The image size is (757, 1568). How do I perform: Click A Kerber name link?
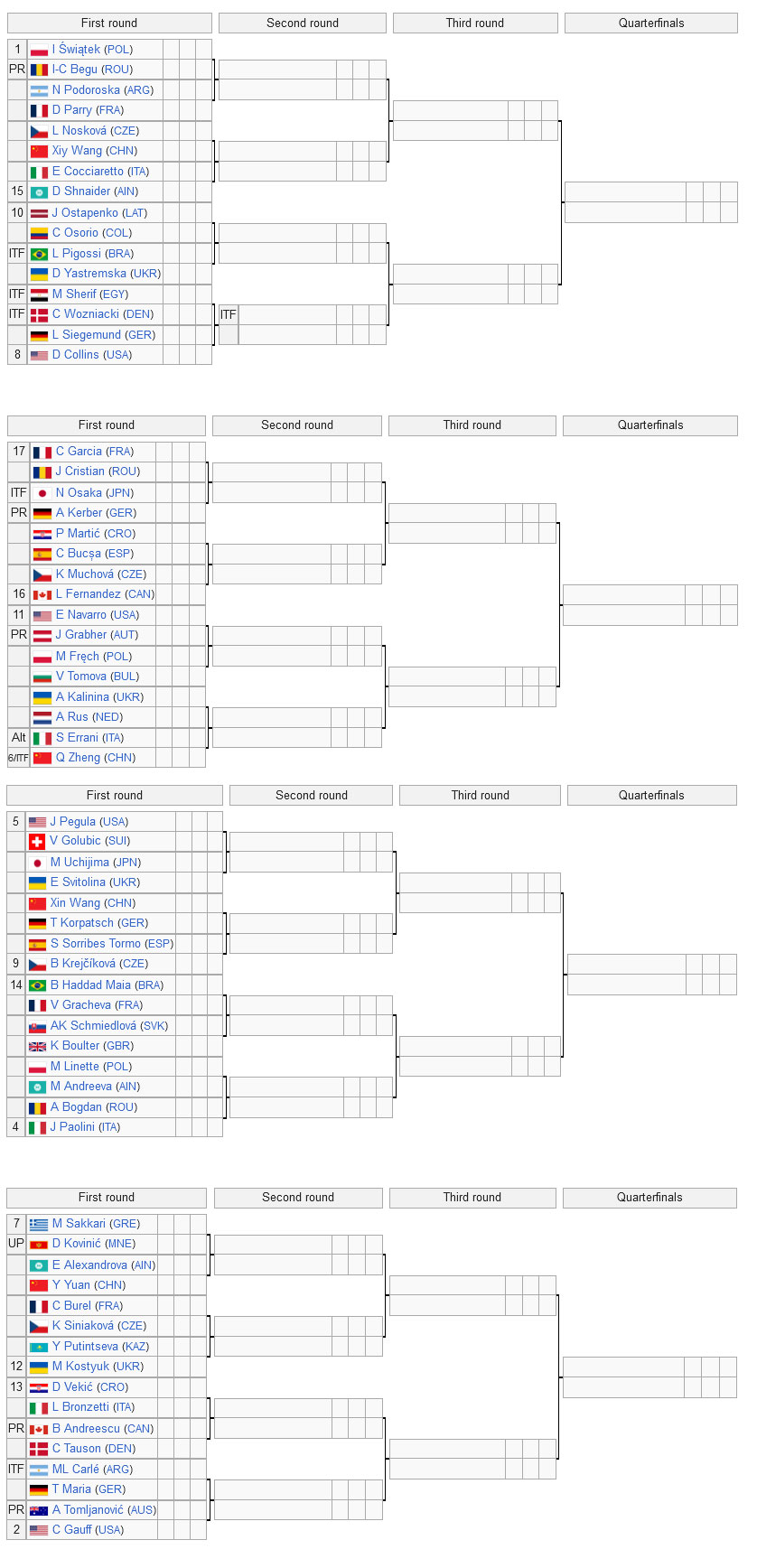79,513
